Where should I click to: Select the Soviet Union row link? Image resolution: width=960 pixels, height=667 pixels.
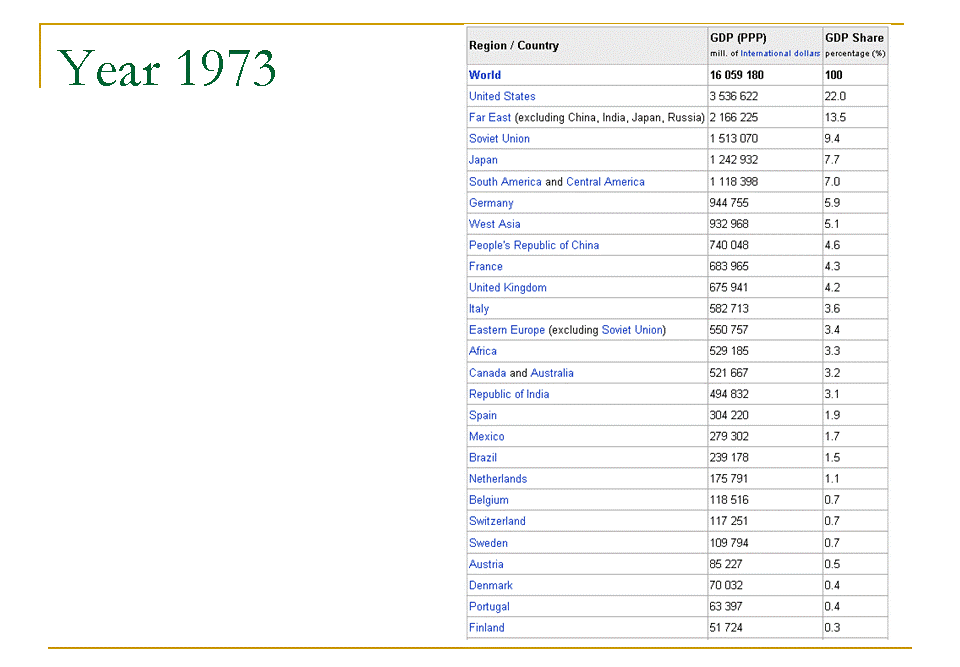499,139
